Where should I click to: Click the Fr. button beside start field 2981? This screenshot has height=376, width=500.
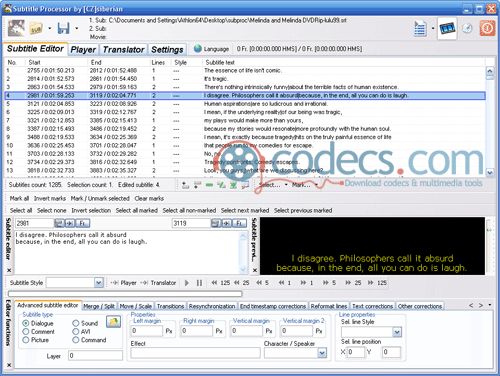(x=83, y=223)
